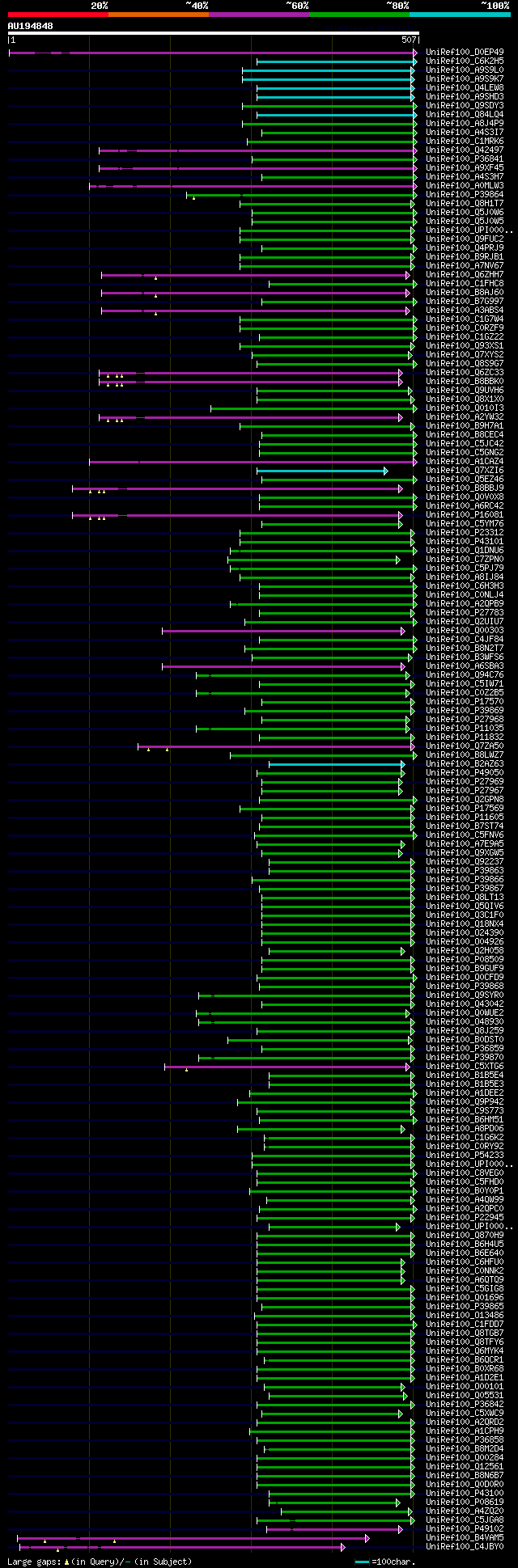518x1568 pixels.
Task: Click the red 20% identity legend segment
Action: tap(57, 15)
